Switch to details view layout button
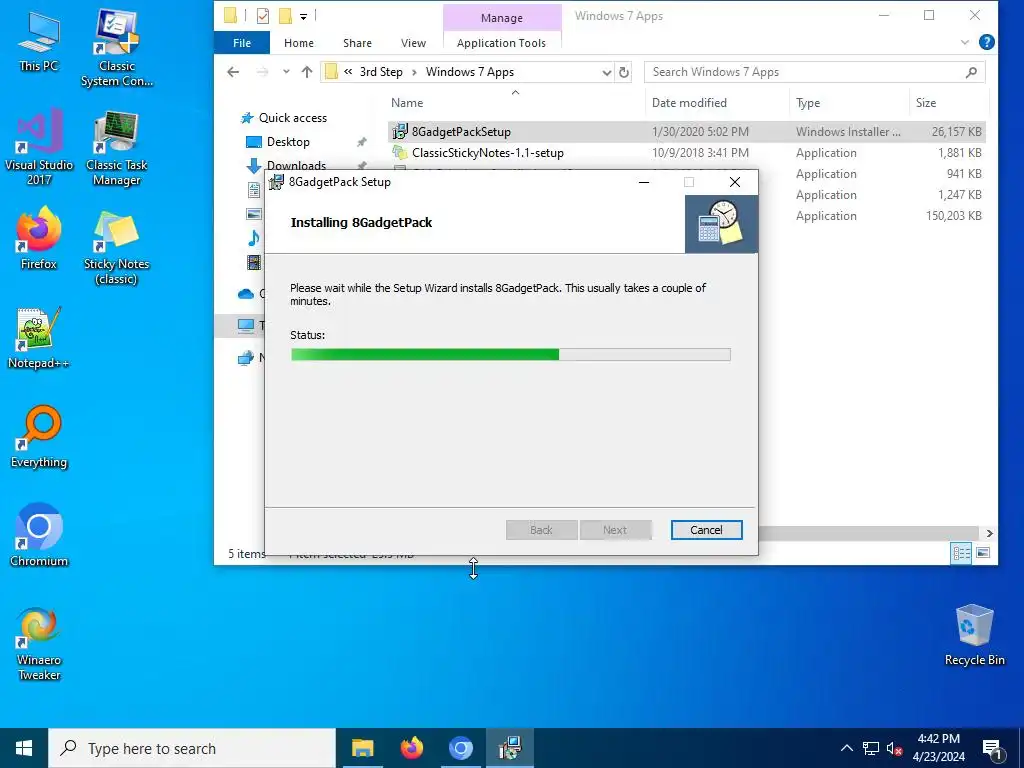 pos(961,553)
